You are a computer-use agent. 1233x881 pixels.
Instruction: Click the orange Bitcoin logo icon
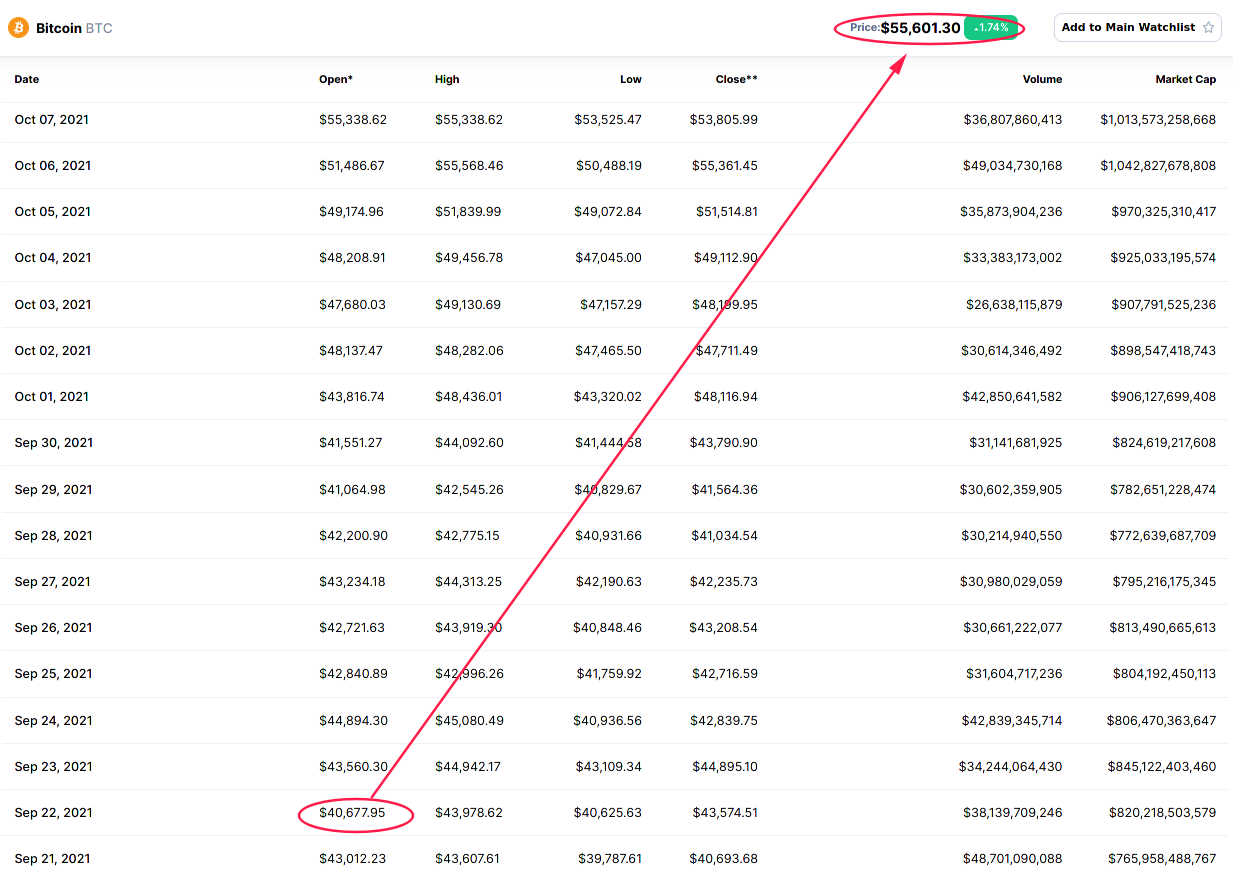pyautogui.click(x=18, y=28)
